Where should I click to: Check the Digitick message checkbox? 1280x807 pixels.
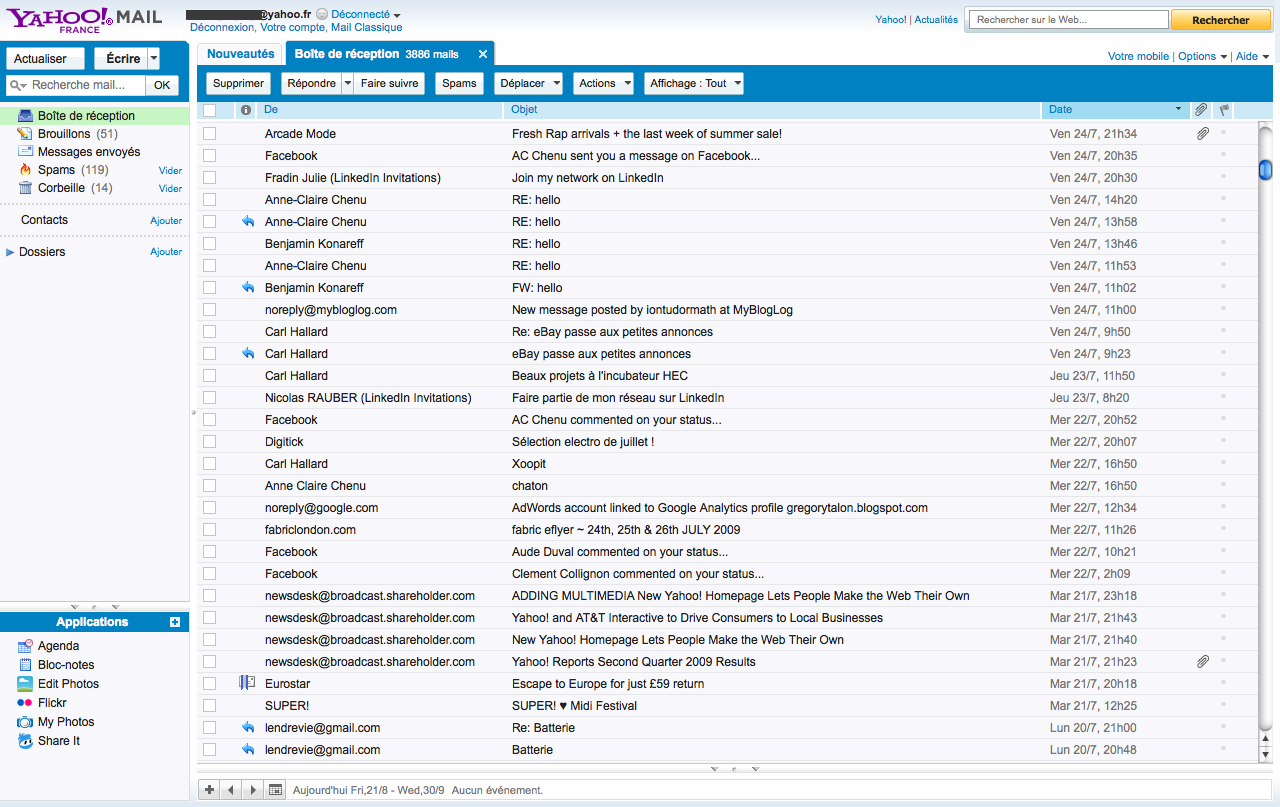click(209, 442)
